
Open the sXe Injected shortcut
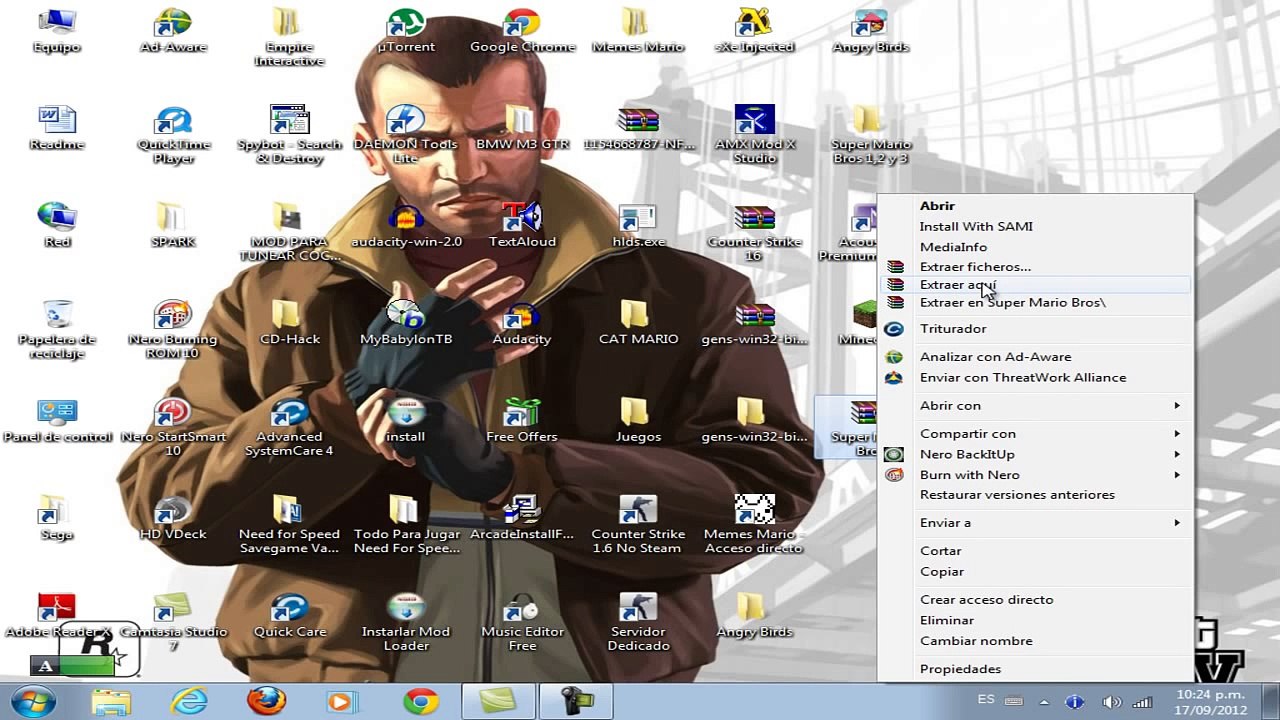point(754,31)
